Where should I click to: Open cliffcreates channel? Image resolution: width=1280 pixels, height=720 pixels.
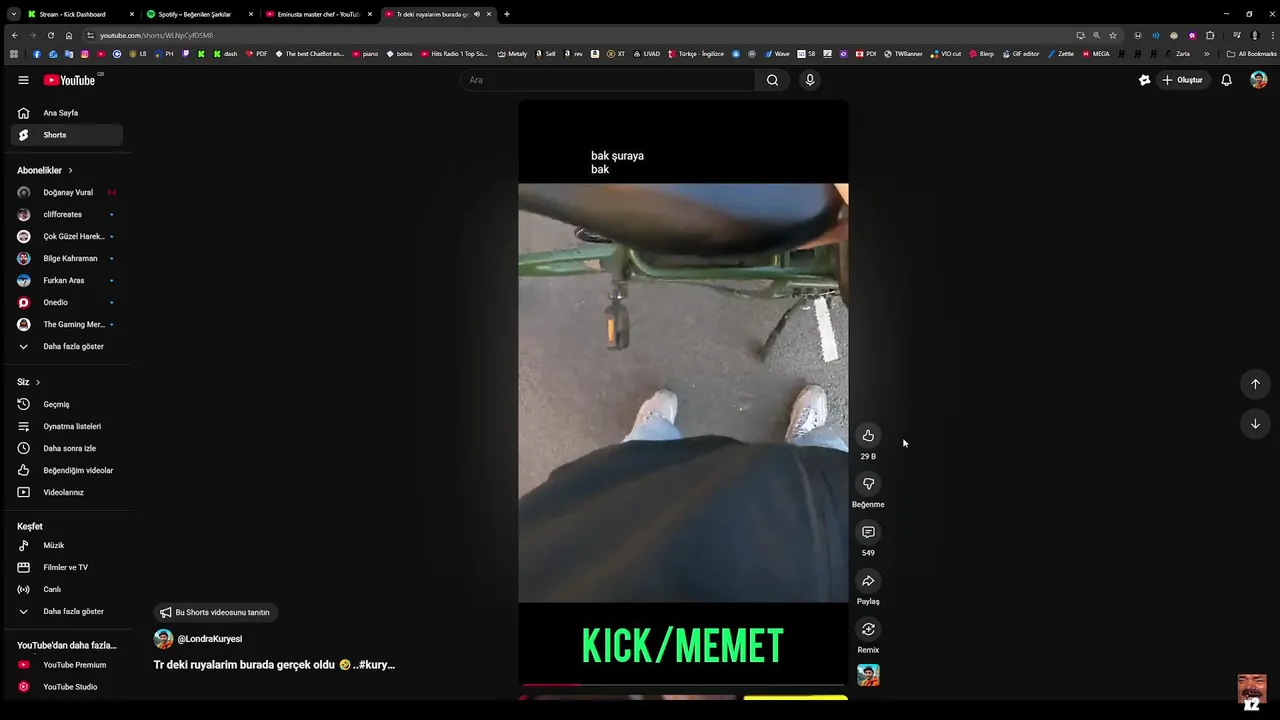click(67, 214)
